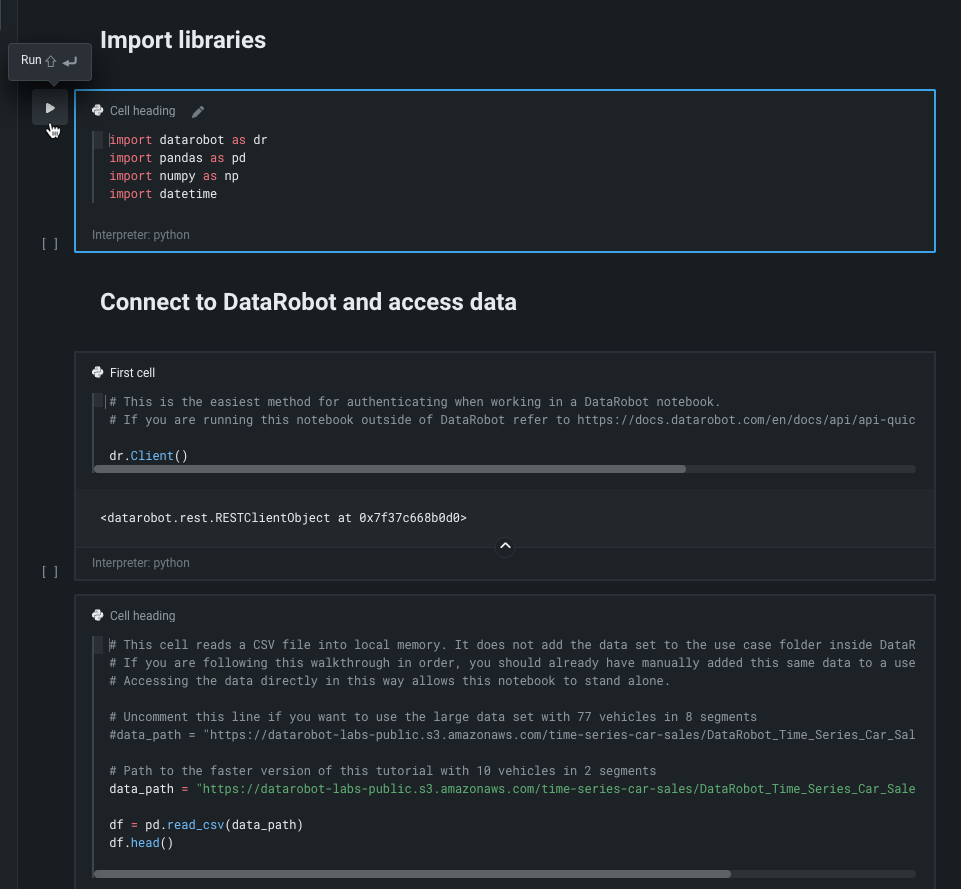The height and width of the screenshot is (889, 961).
Task: Click "Interpreter: python" under the RESTClientObject output
Action: (141, 563)
